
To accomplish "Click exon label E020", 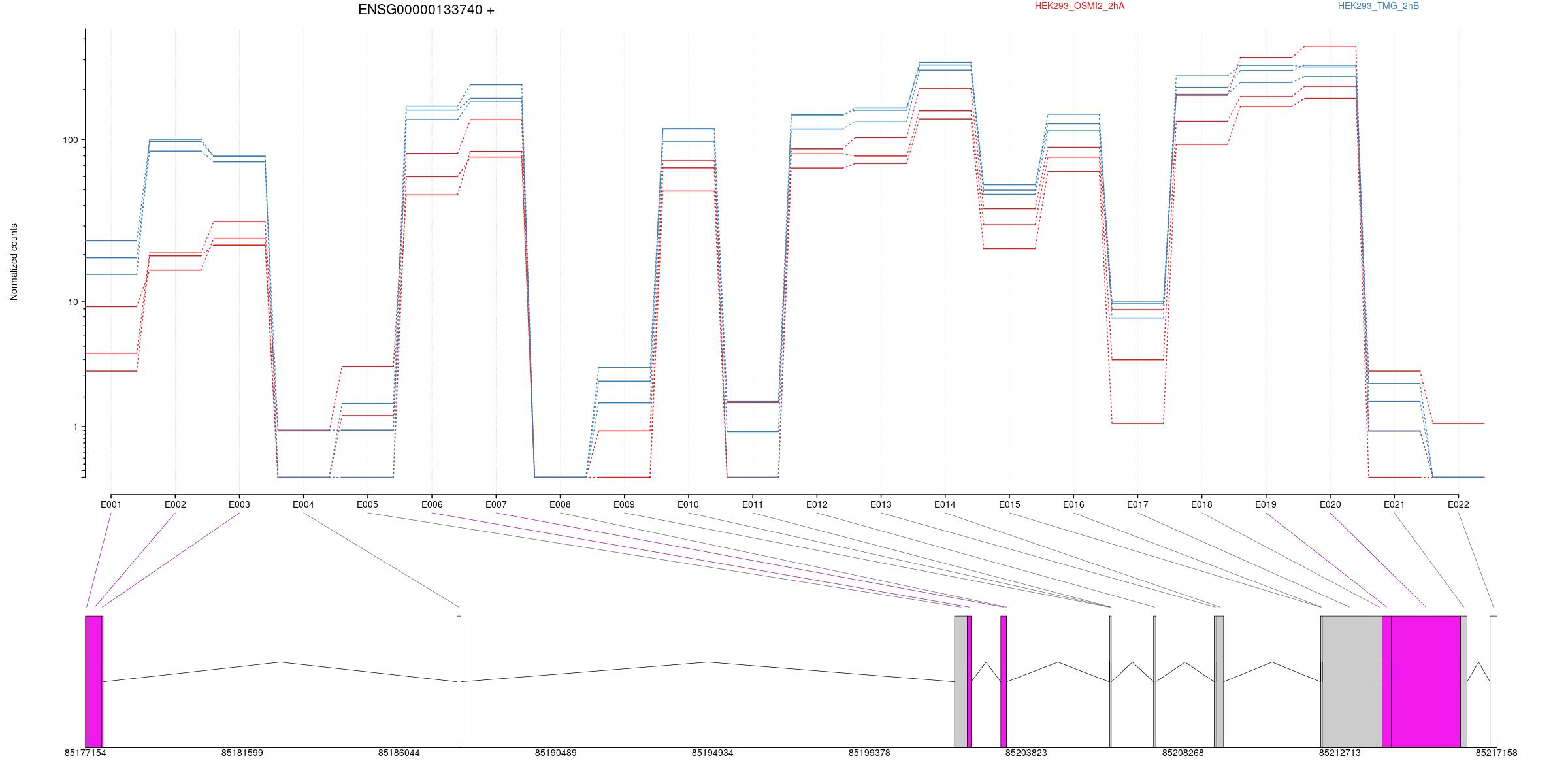I will click(x=1330, y=504).
